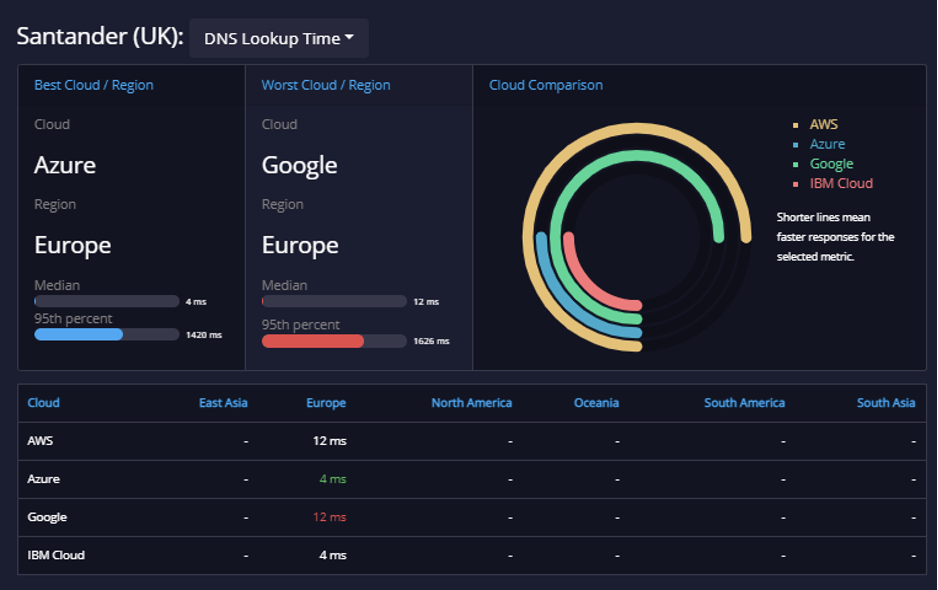This screenshot has width=938, height=590.
Task: Click the Google worst cloud name
Action: point(300,166)
